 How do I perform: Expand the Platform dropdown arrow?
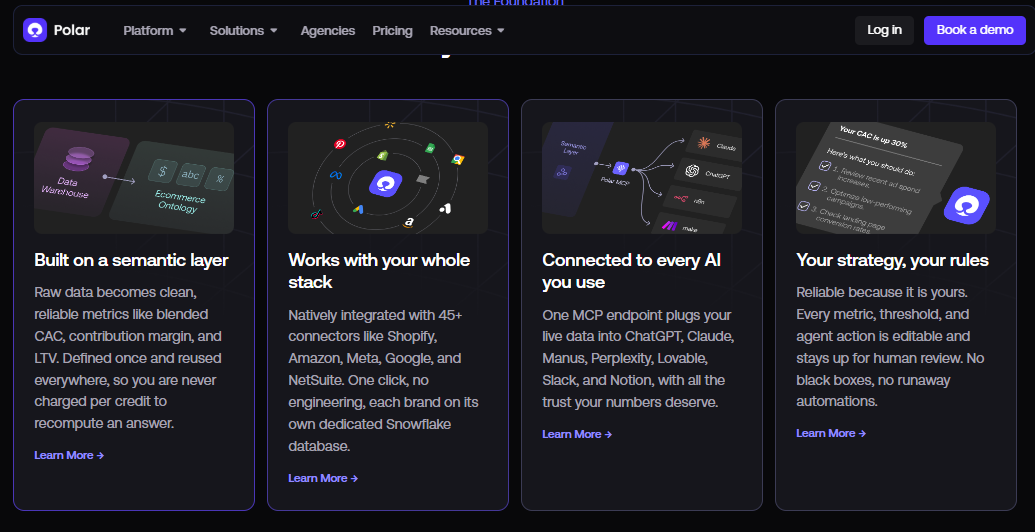coord(183,30)
